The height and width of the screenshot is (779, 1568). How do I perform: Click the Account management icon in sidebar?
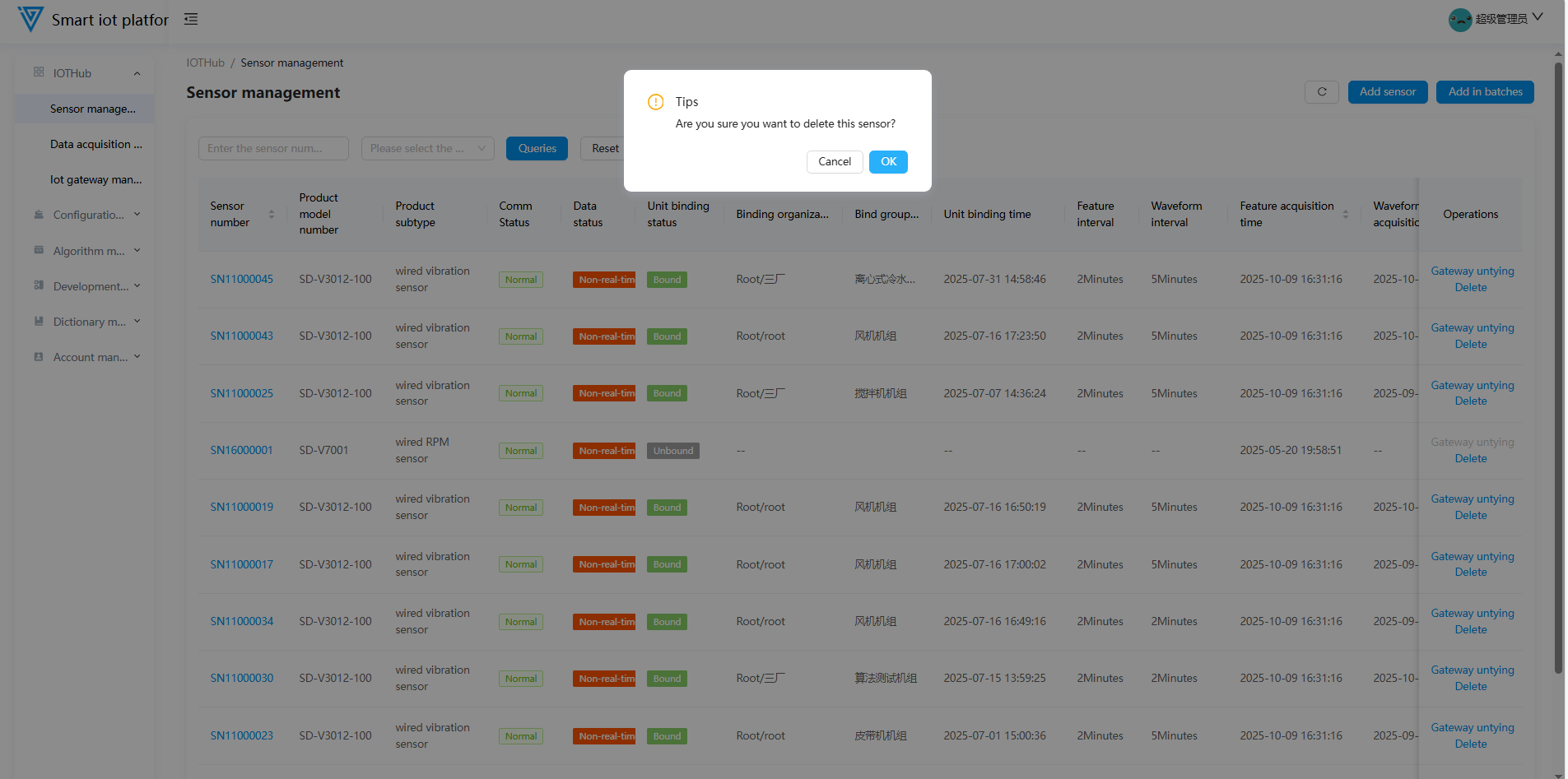click(x=39, y=357)
